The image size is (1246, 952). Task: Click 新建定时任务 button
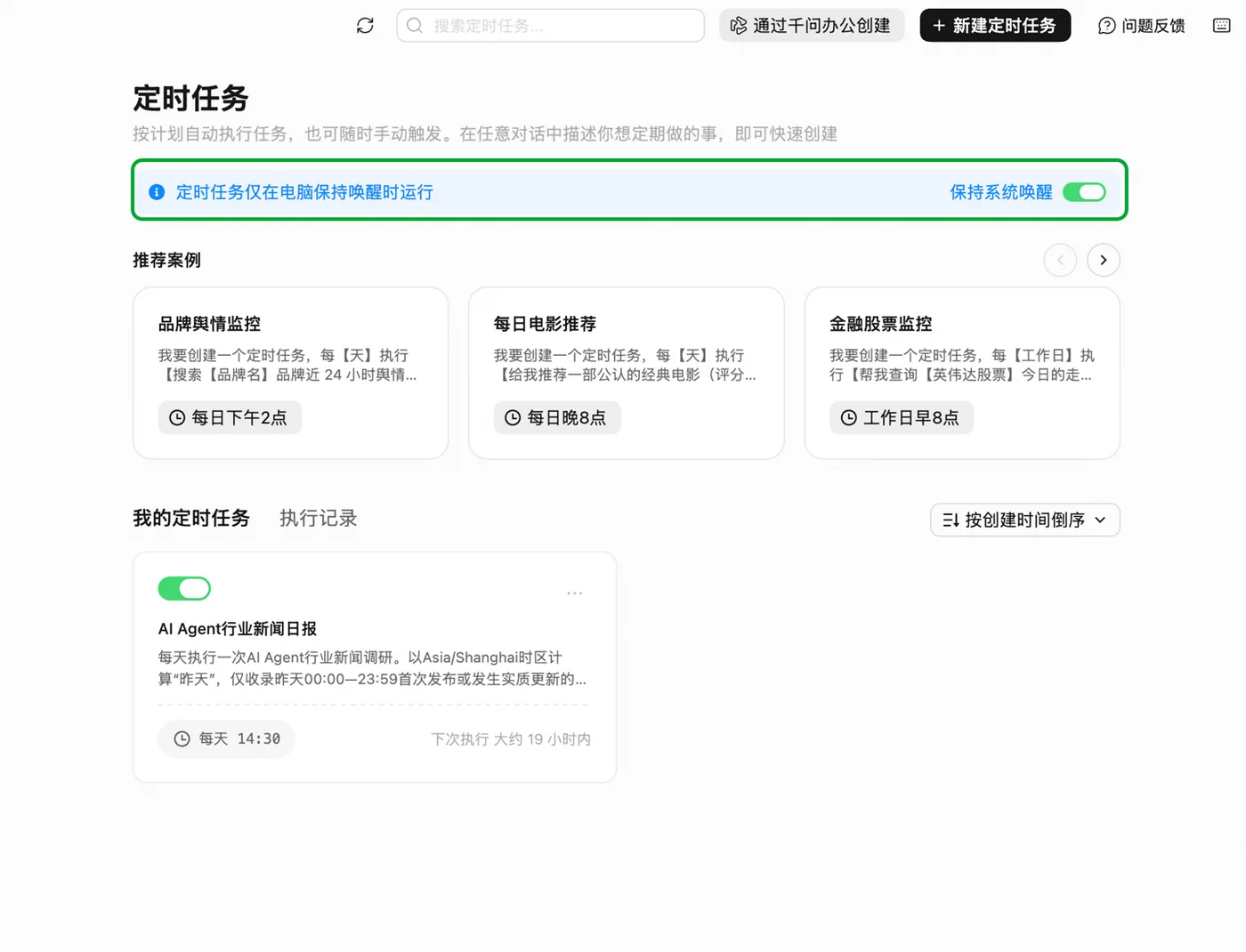995,26
